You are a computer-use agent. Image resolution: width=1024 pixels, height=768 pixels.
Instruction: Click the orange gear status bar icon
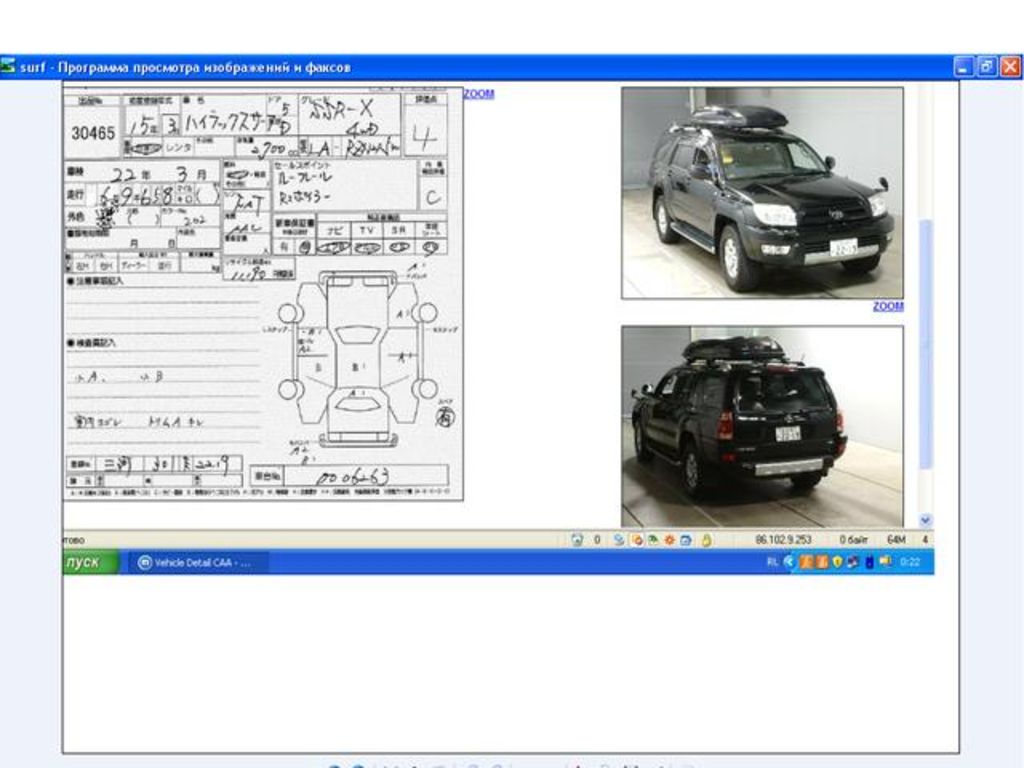click(669, 540)
